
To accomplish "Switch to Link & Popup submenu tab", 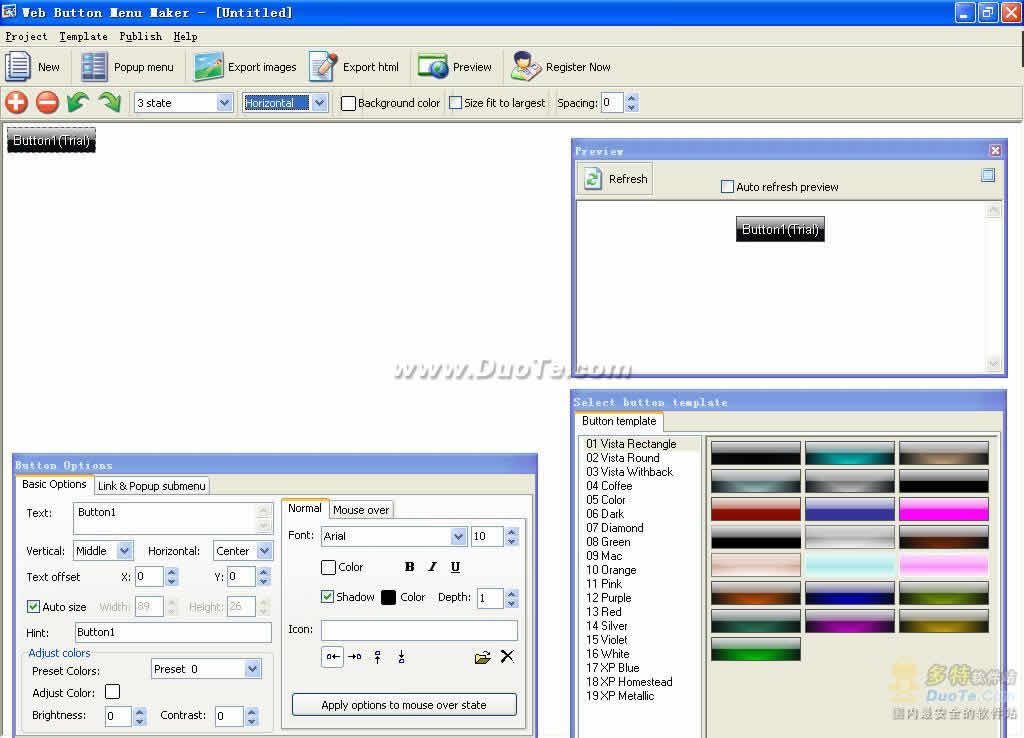I will click(x=152, y=486).
